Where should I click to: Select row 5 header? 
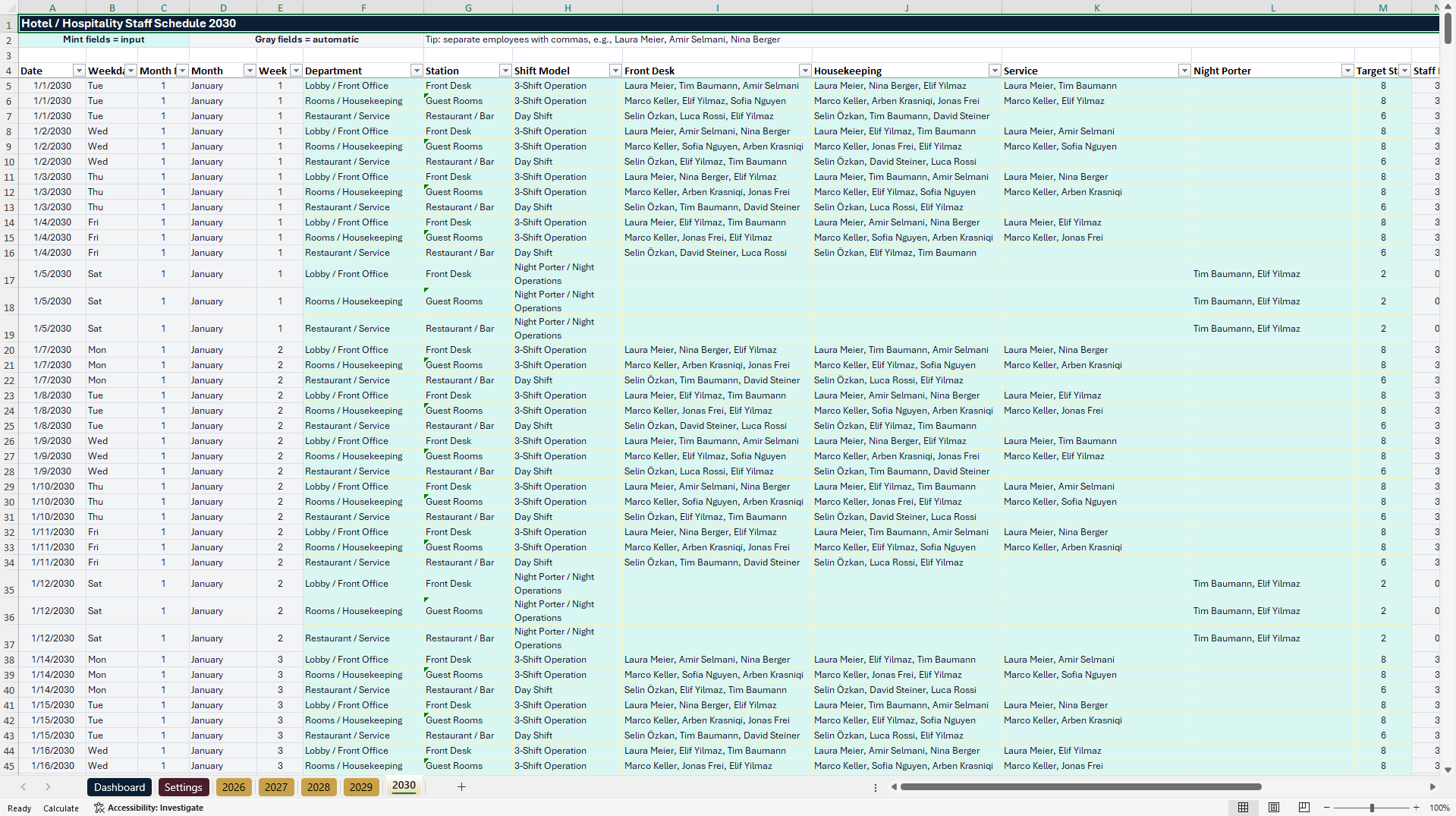tap(9, 86)
